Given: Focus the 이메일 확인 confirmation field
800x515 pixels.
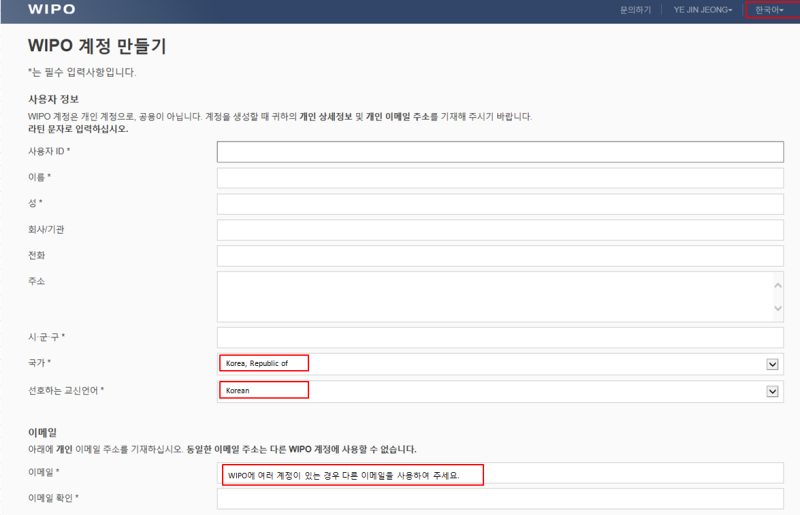Looking at the screenshot, I should point(500,499).
